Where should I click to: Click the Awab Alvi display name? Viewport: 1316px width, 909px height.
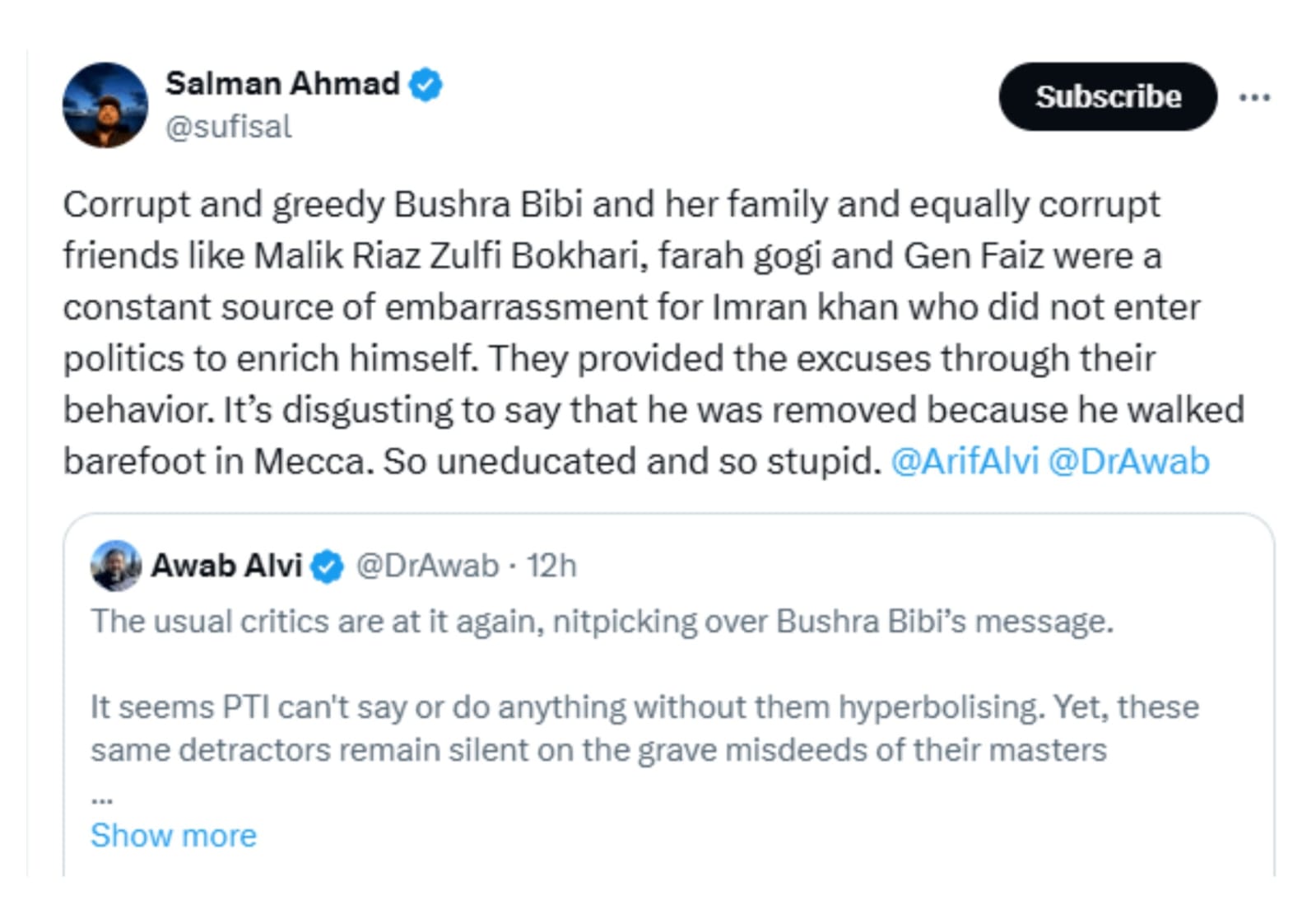point(226,566)
